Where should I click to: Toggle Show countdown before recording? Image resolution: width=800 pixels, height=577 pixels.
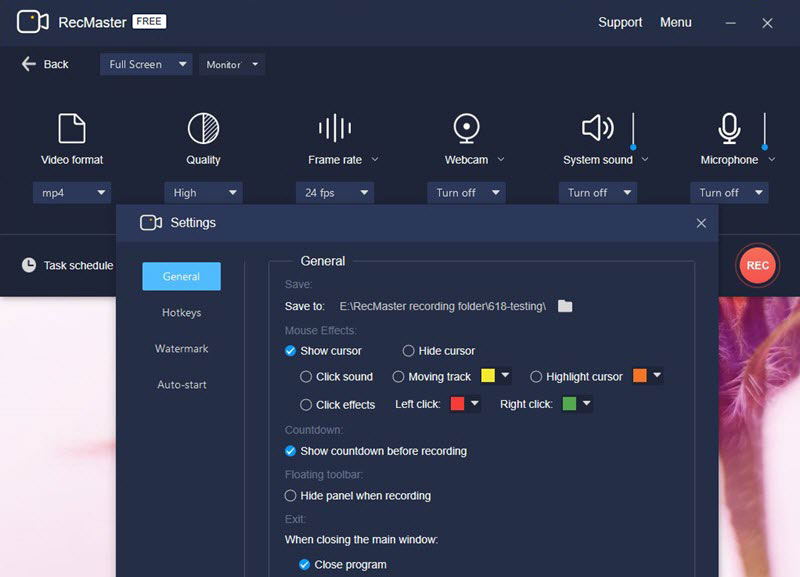click(x=290, y=451)
